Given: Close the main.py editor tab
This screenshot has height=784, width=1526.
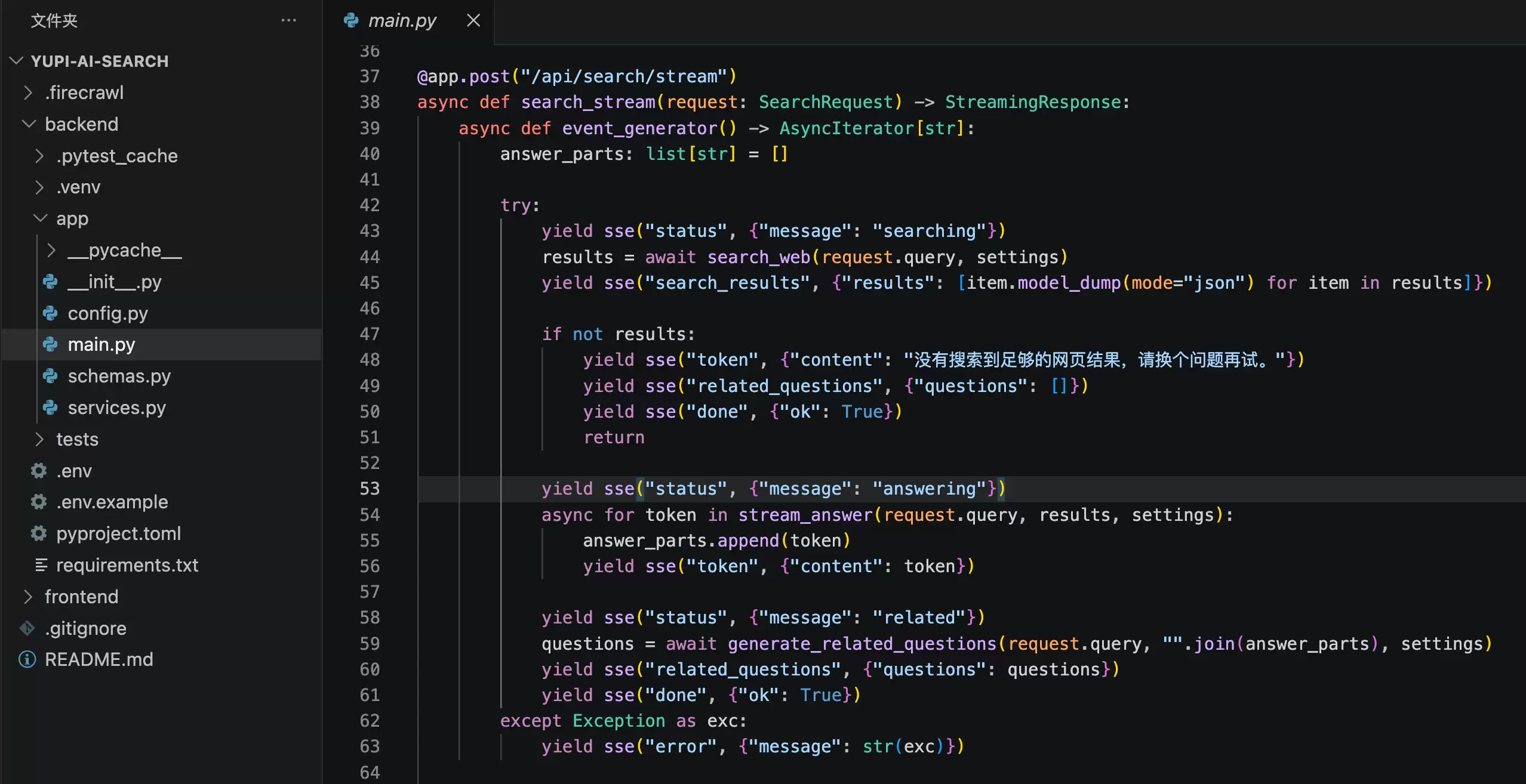Looking at the screenshot, I should [x=473, y=20].
